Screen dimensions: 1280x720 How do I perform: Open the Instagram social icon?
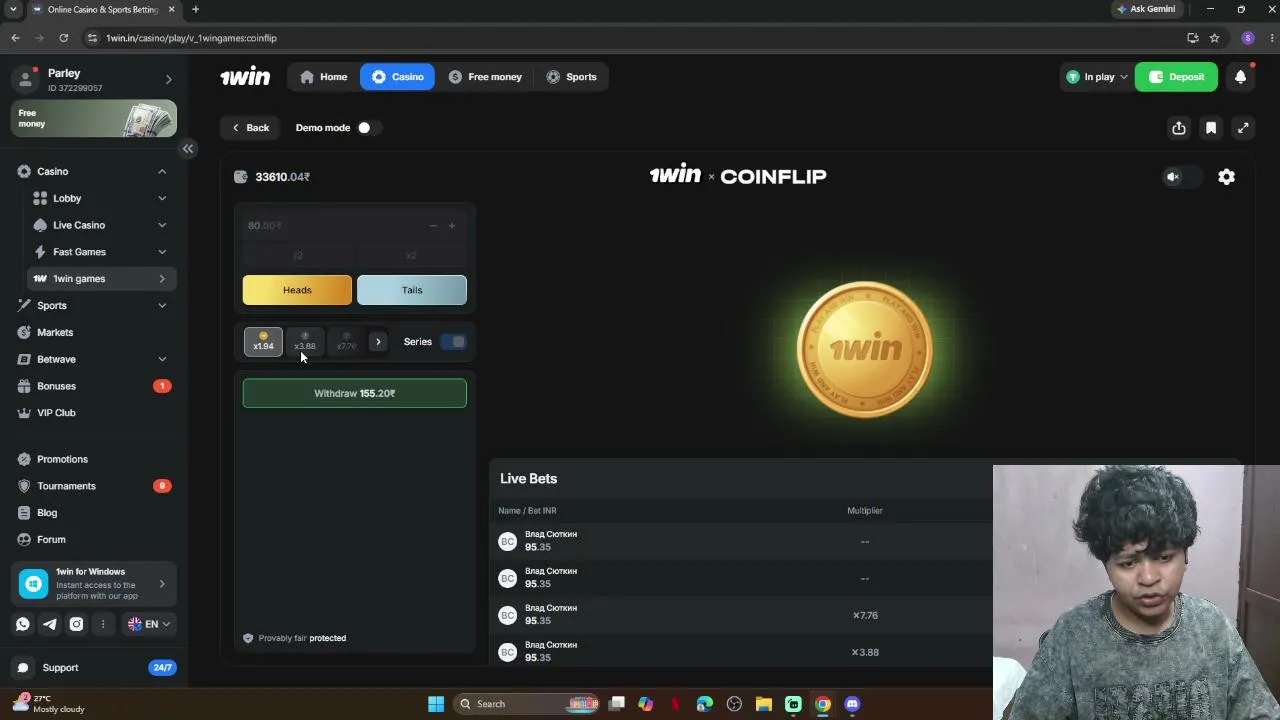point(76,624)
